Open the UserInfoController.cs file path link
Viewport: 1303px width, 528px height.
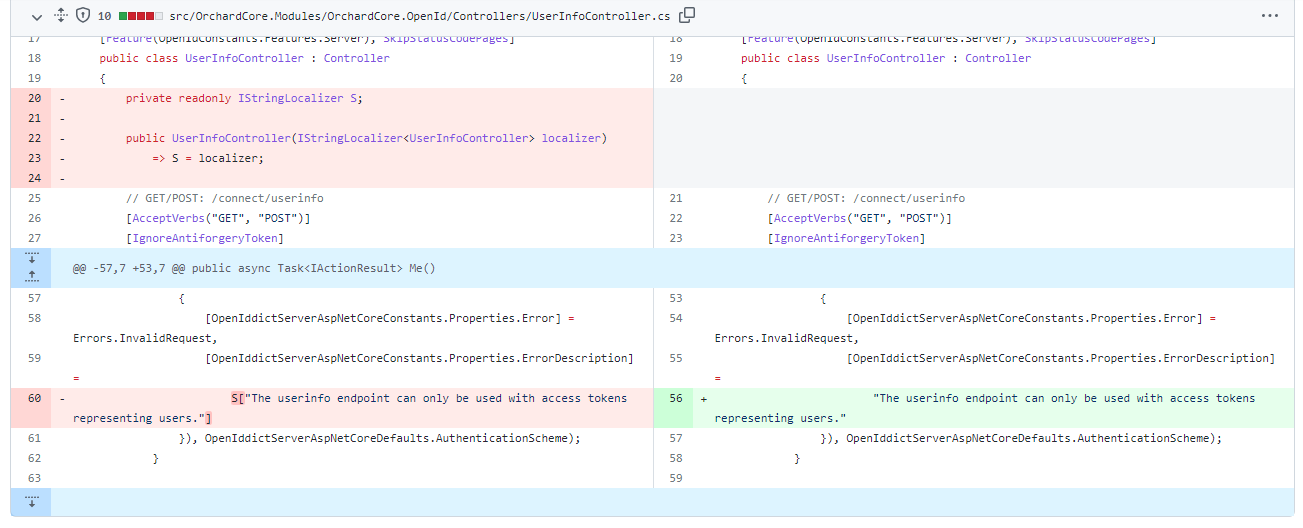[421, 16]
